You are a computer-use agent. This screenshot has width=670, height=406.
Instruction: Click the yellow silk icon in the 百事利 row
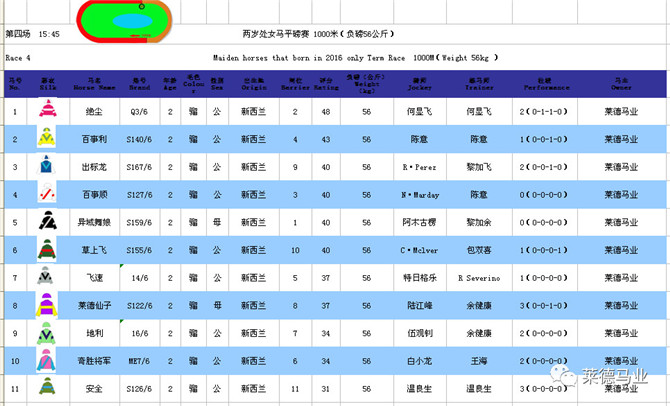46,136
